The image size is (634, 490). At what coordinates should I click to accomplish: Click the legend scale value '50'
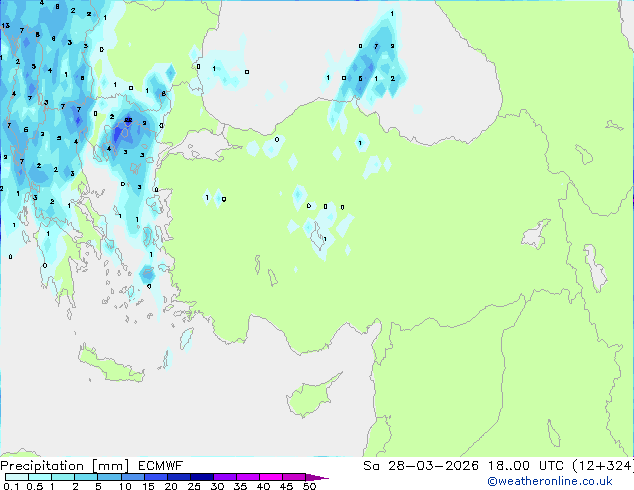[309, 486]
